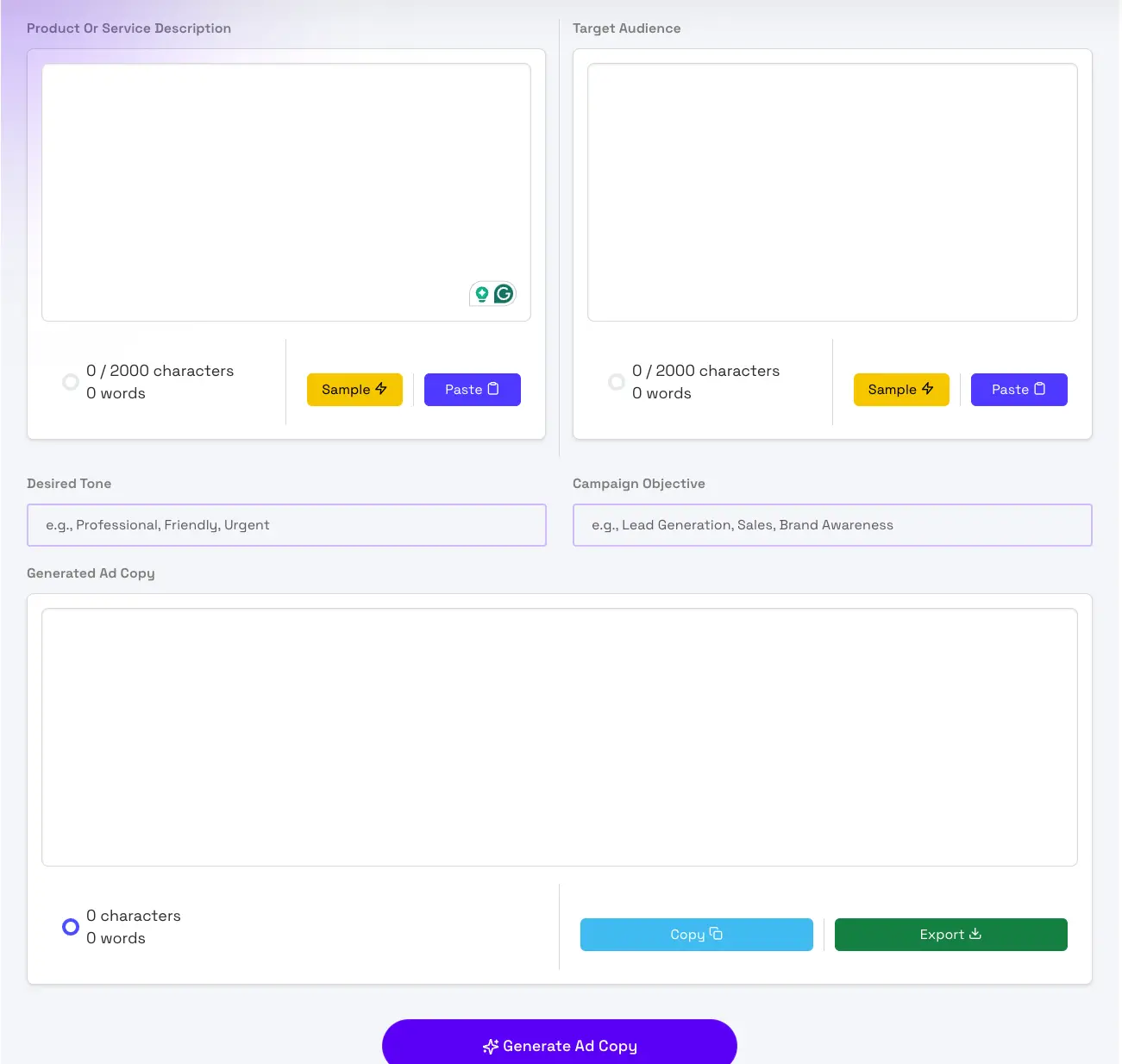Click the Generate Ad Copy button

[560, 1042]
